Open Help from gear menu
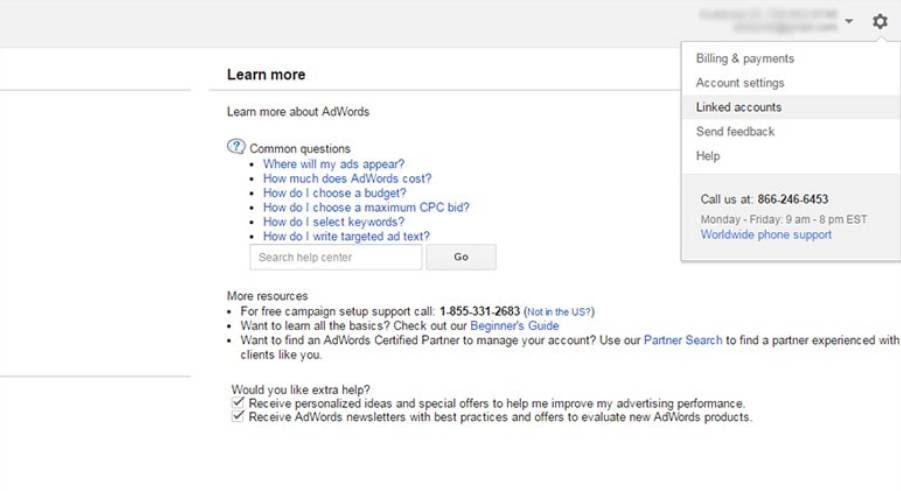Image resolution: width=901 pixels, height=491 pixels. (708, 156)
